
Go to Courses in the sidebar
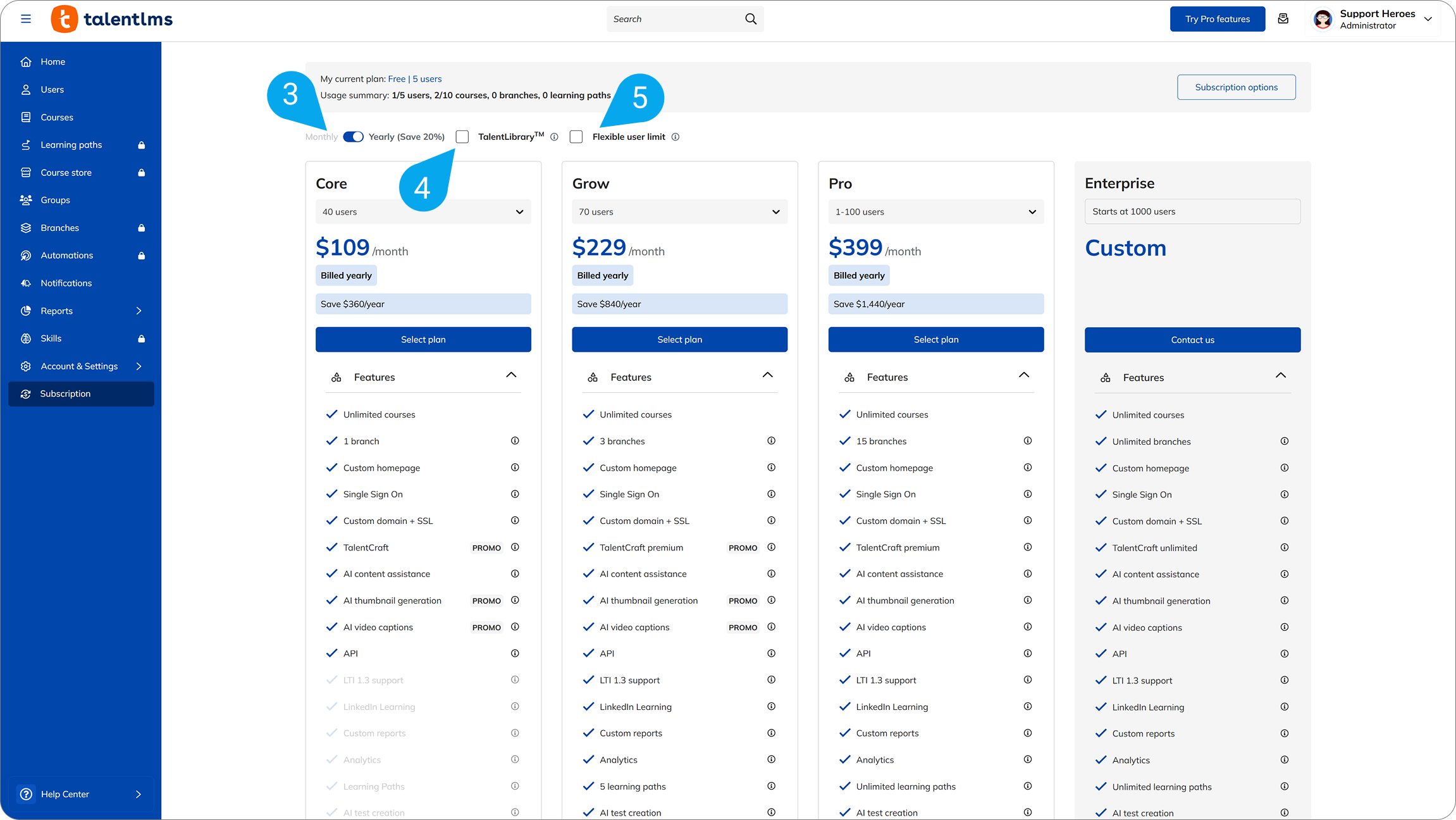pyautogui.click(x=57, y=117)
